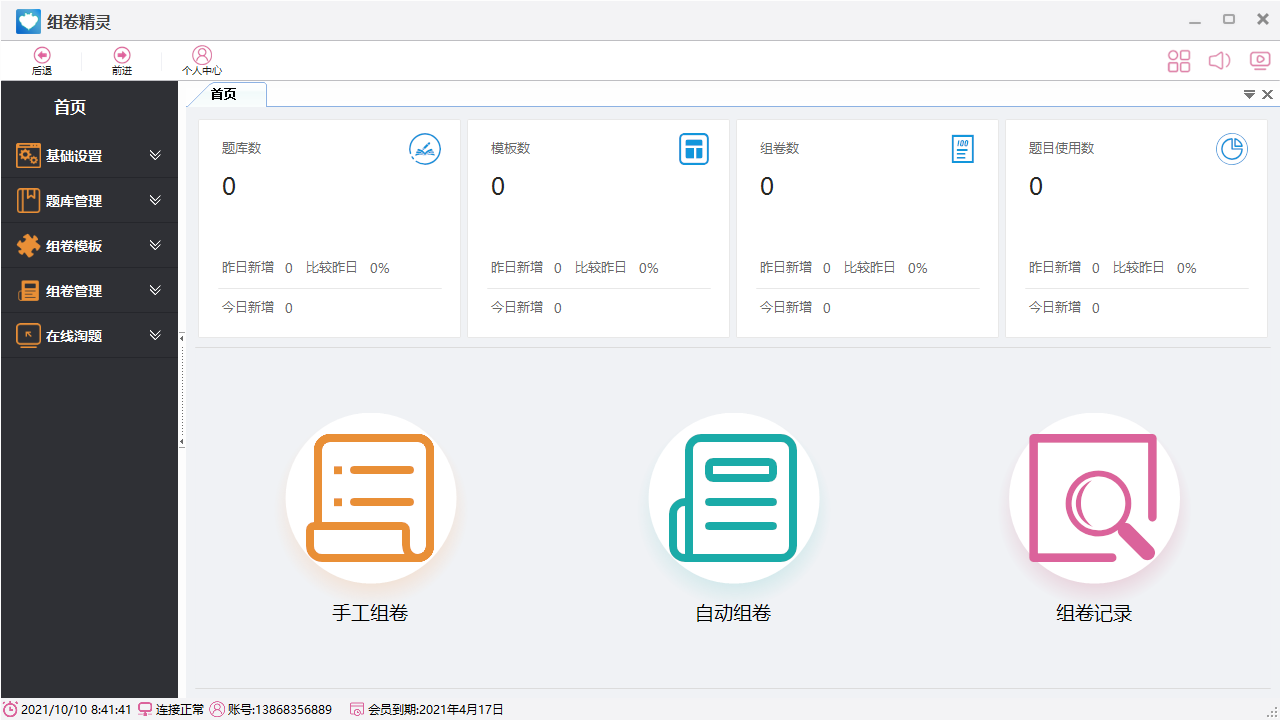Open 组卷记录 pink magnifier icon
The image size is (1280, 720).
pos(1094,497)
